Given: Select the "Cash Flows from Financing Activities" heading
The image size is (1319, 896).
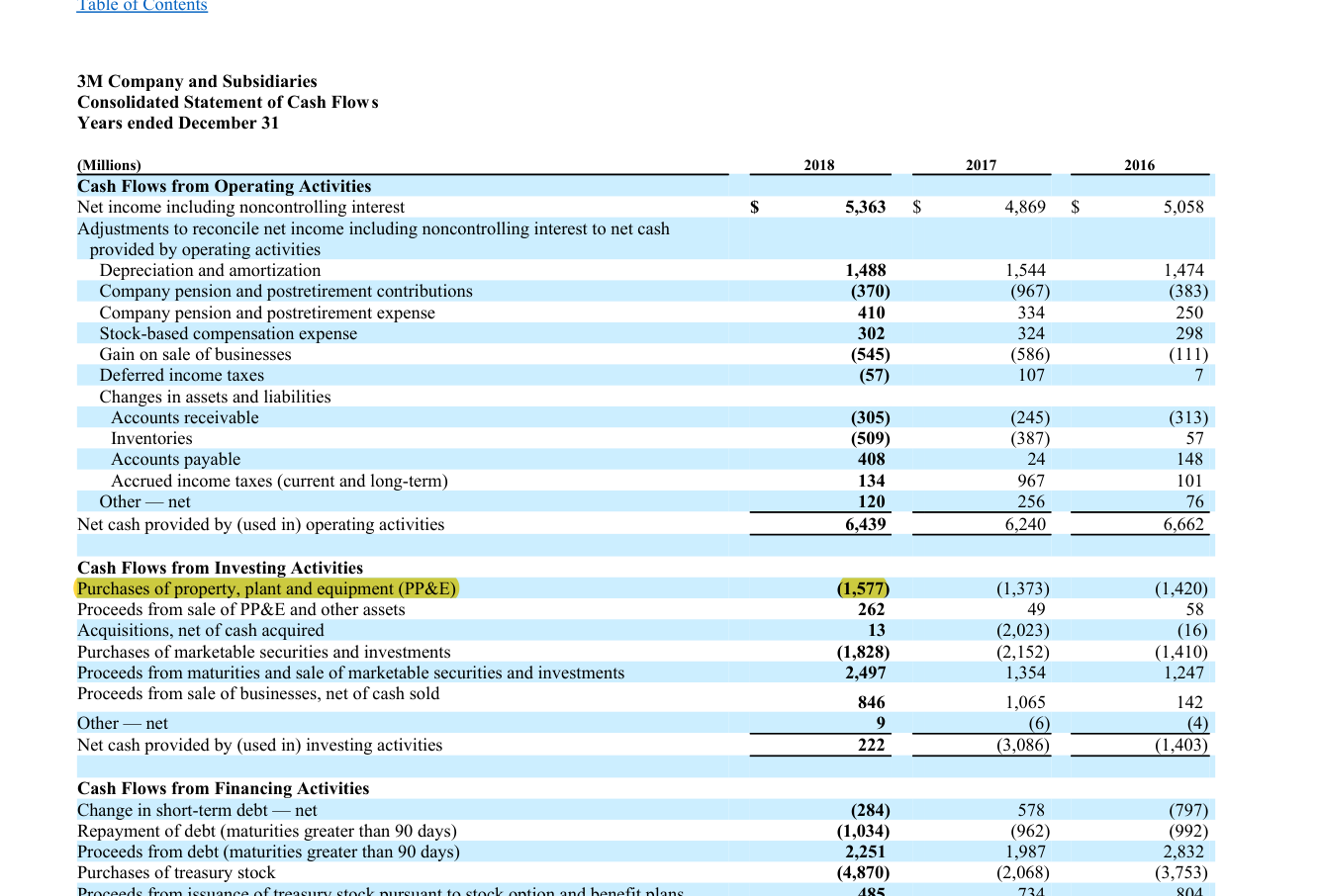Looking at the screenshot, I should click(x=223, y=788).
